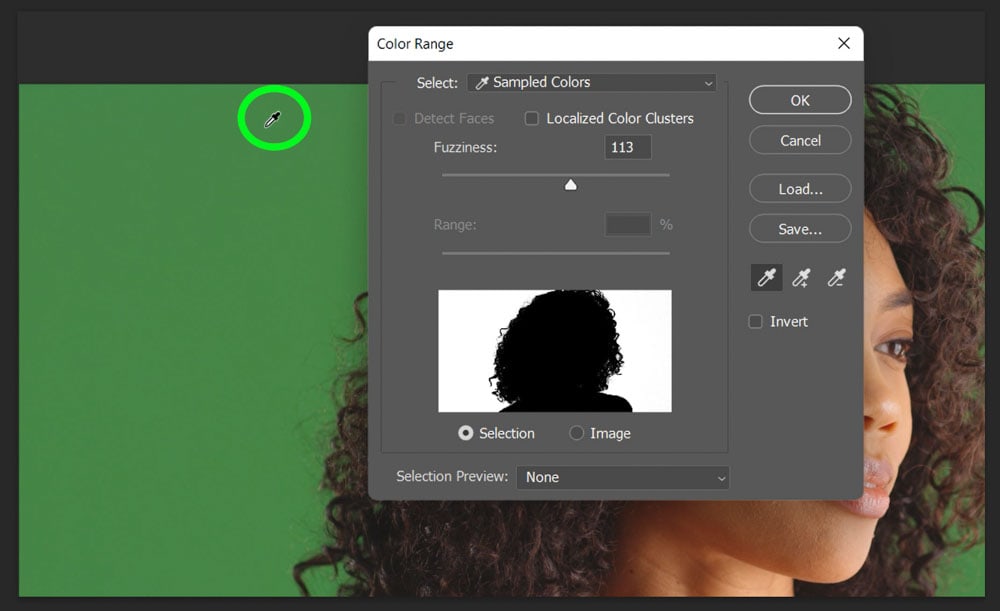Screen dimensions: 1000x611
Task: Click the Fuzziness label
Action: 465,147
